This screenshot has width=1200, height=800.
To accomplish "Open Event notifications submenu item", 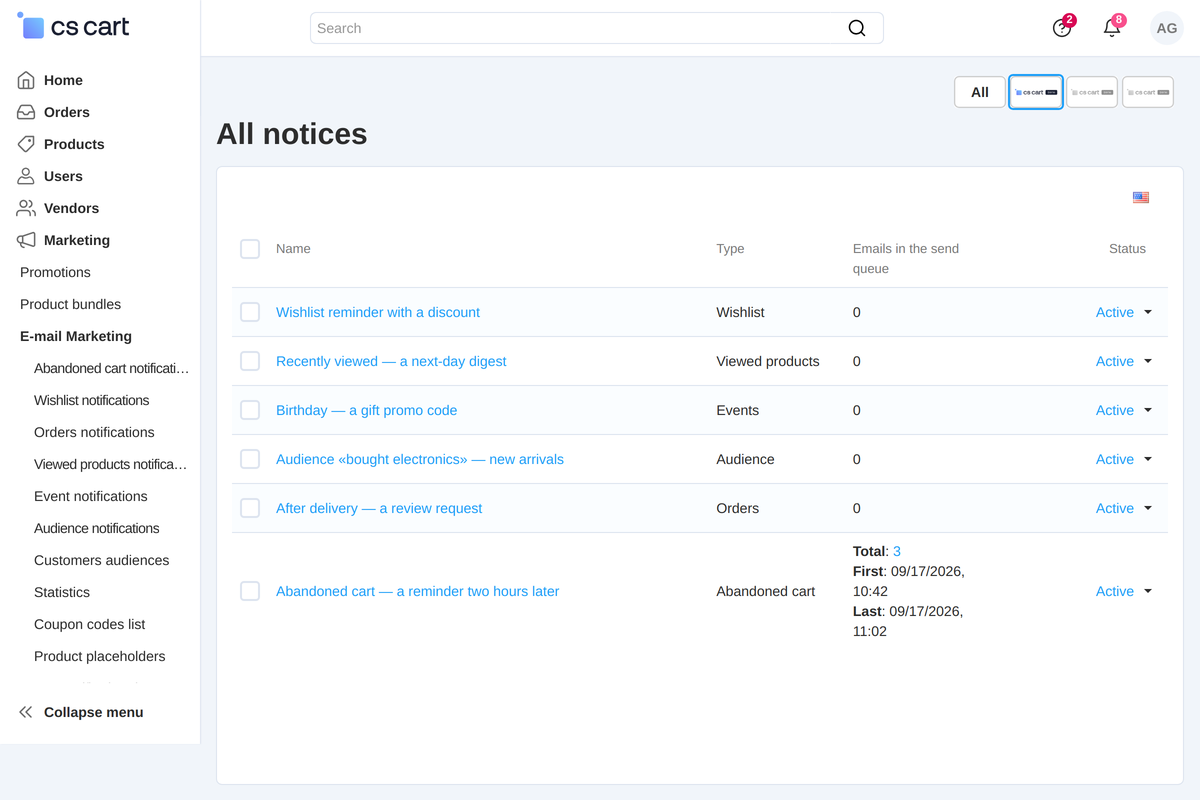I will (90, 496).
